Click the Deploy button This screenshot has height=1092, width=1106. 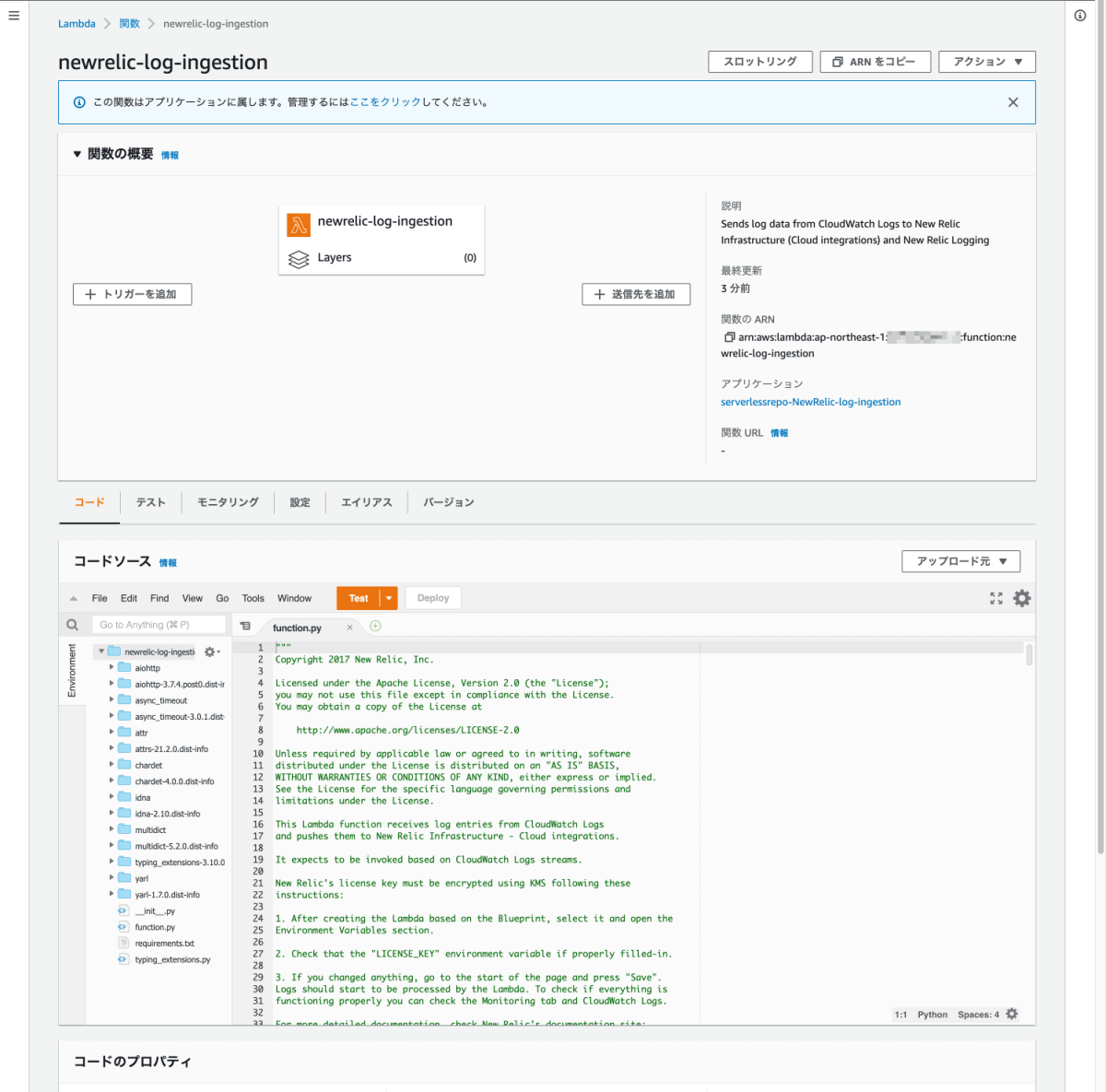[433, 598]
